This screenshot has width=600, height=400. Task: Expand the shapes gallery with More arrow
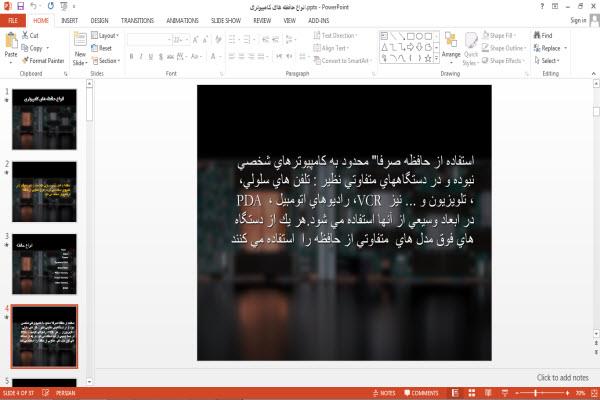coord(436,58)
